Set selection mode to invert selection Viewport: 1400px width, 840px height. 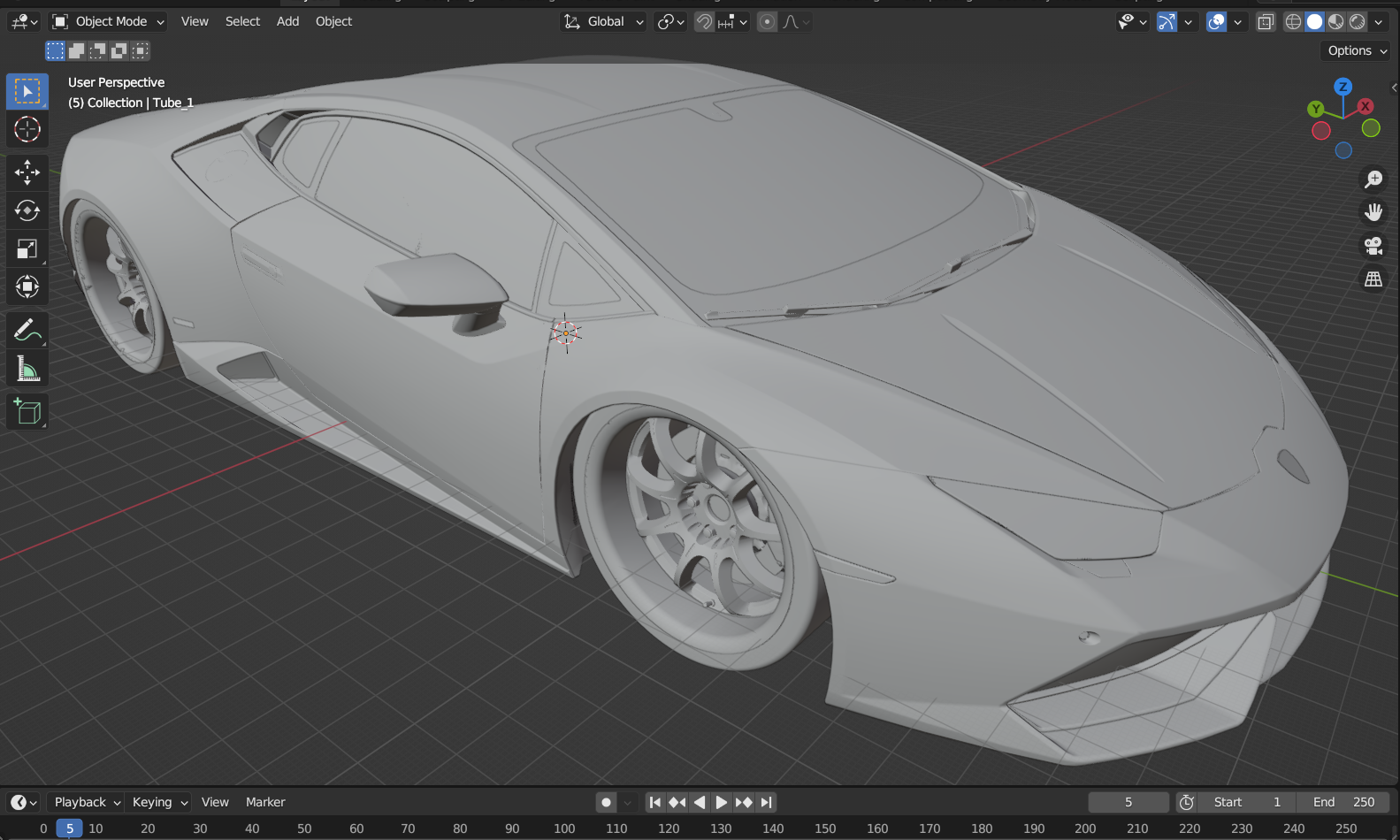tap(119, 50)
